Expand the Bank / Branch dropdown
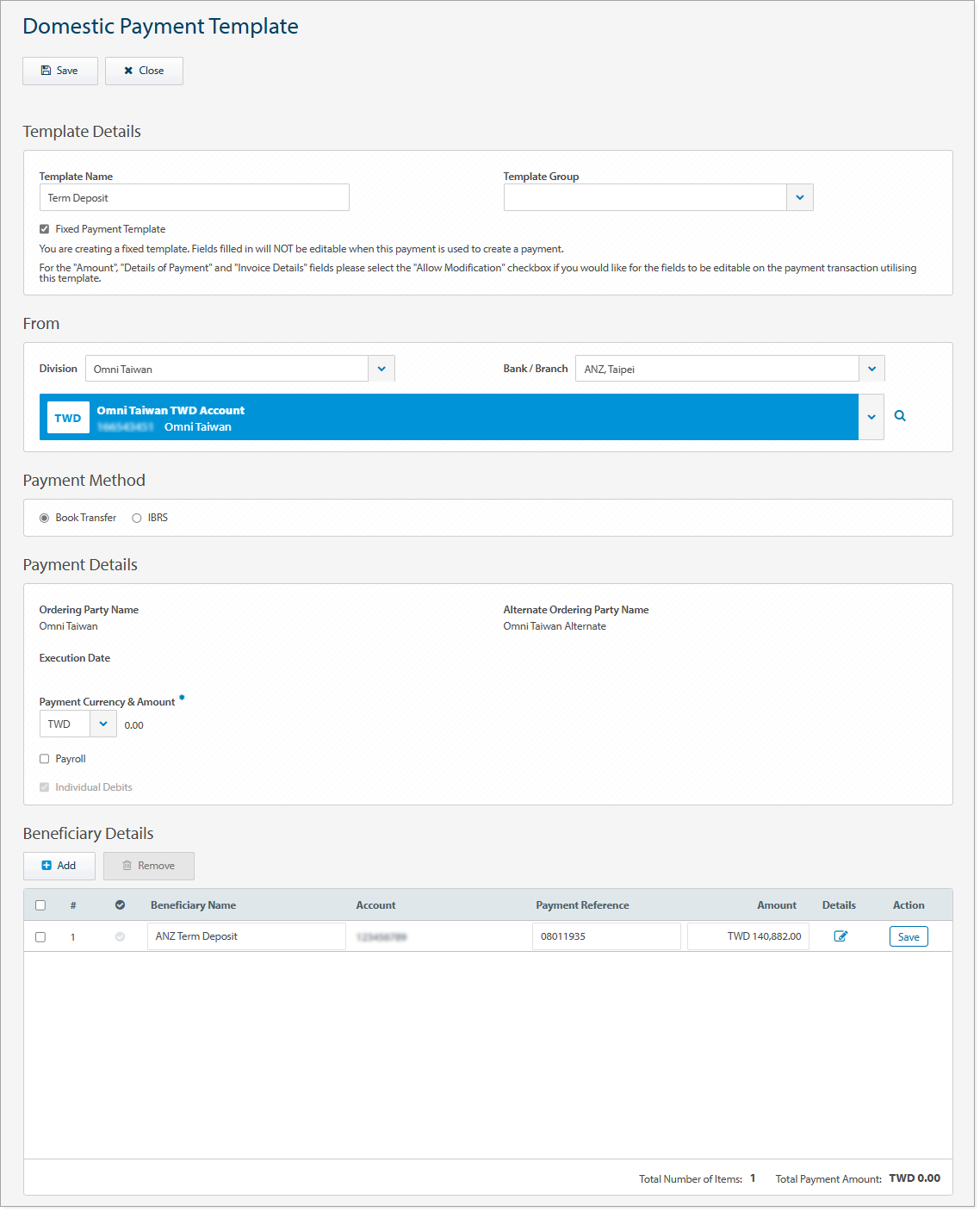The image size is (980, 1212). (871, 369)
